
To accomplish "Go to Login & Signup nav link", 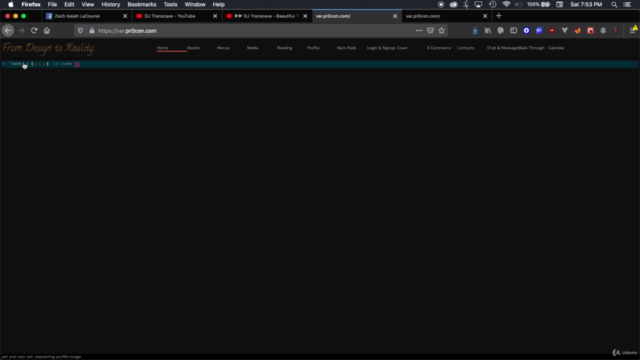I will pos(381,48).
